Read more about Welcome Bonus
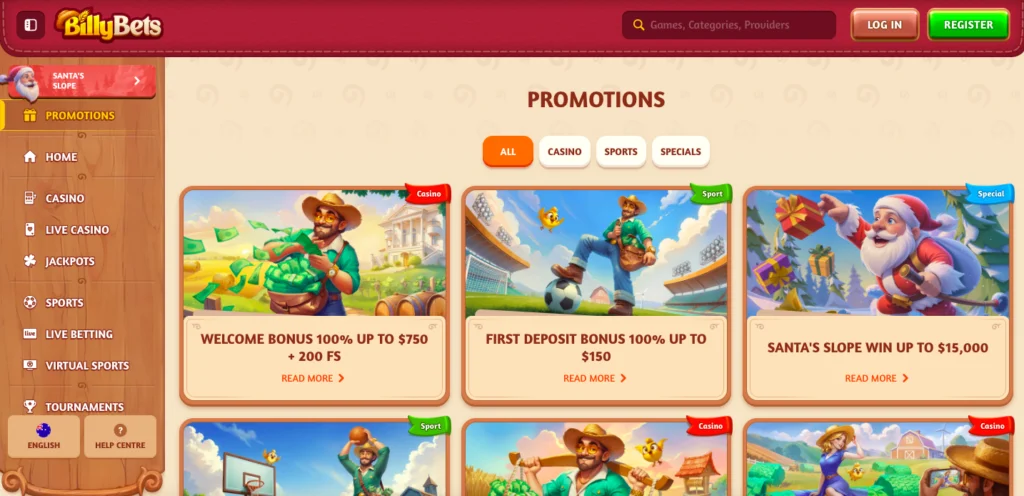 point(313,378)
